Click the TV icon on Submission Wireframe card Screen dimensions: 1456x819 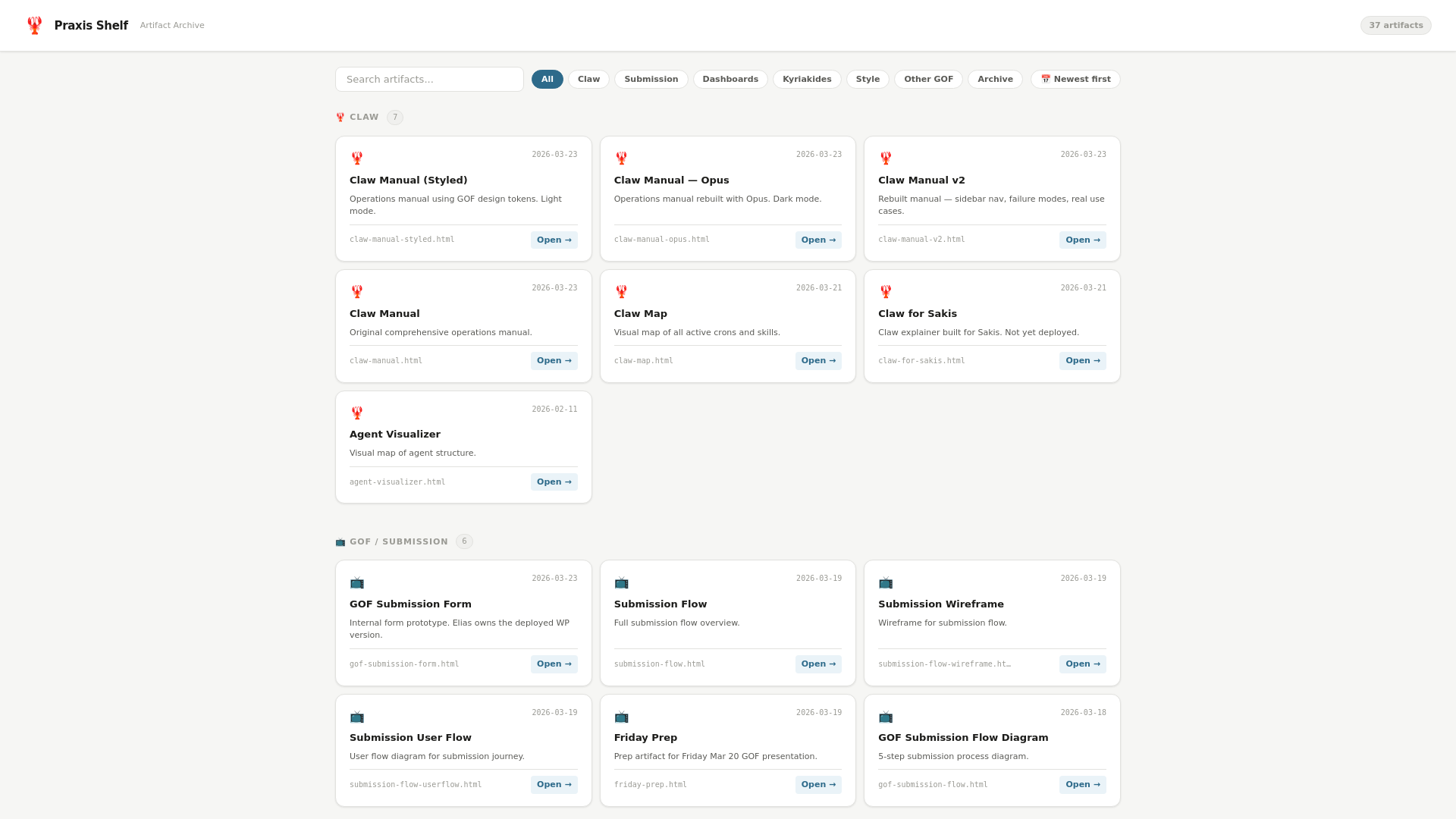886,583
